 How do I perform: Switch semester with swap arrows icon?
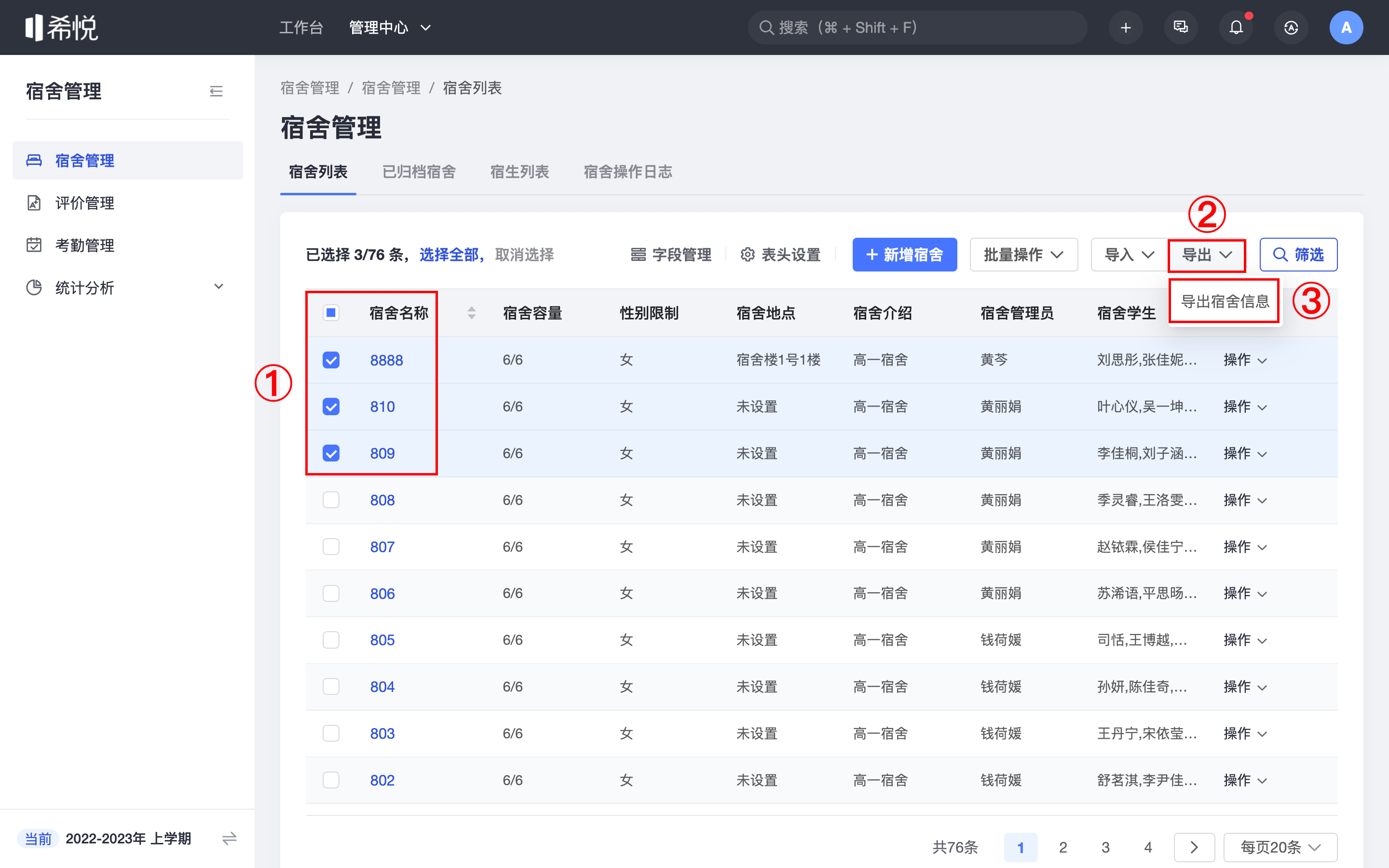click(x=229, y=839)
